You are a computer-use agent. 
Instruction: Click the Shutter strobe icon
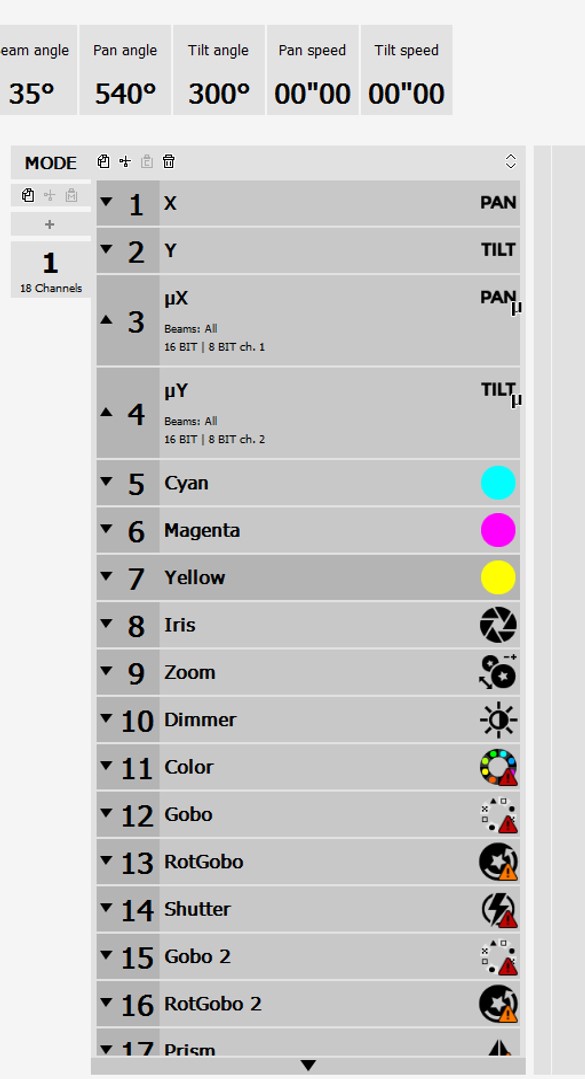pyautogui.click(x=498, y=909)
